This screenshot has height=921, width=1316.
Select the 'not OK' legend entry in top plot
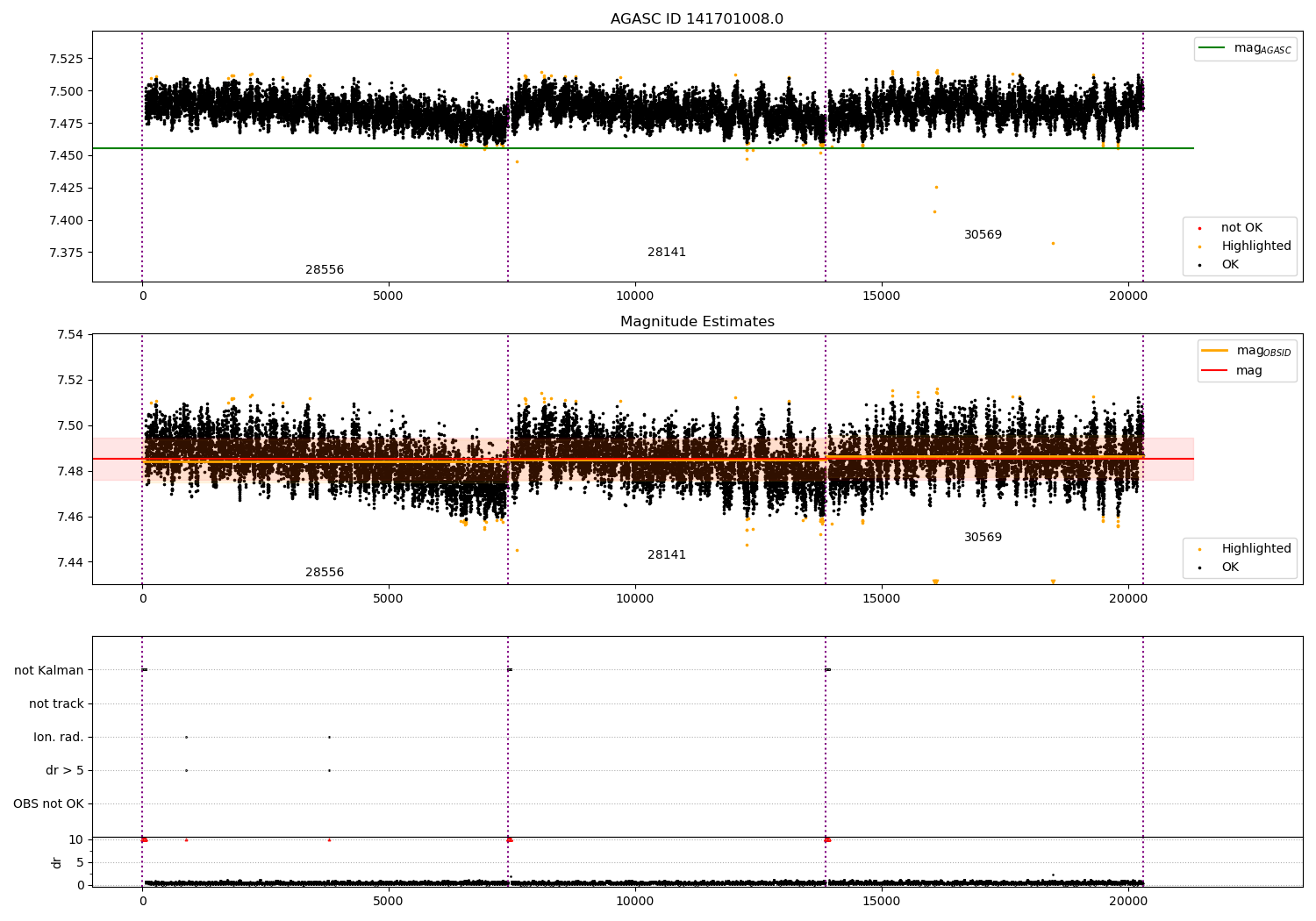point(1241,228)
